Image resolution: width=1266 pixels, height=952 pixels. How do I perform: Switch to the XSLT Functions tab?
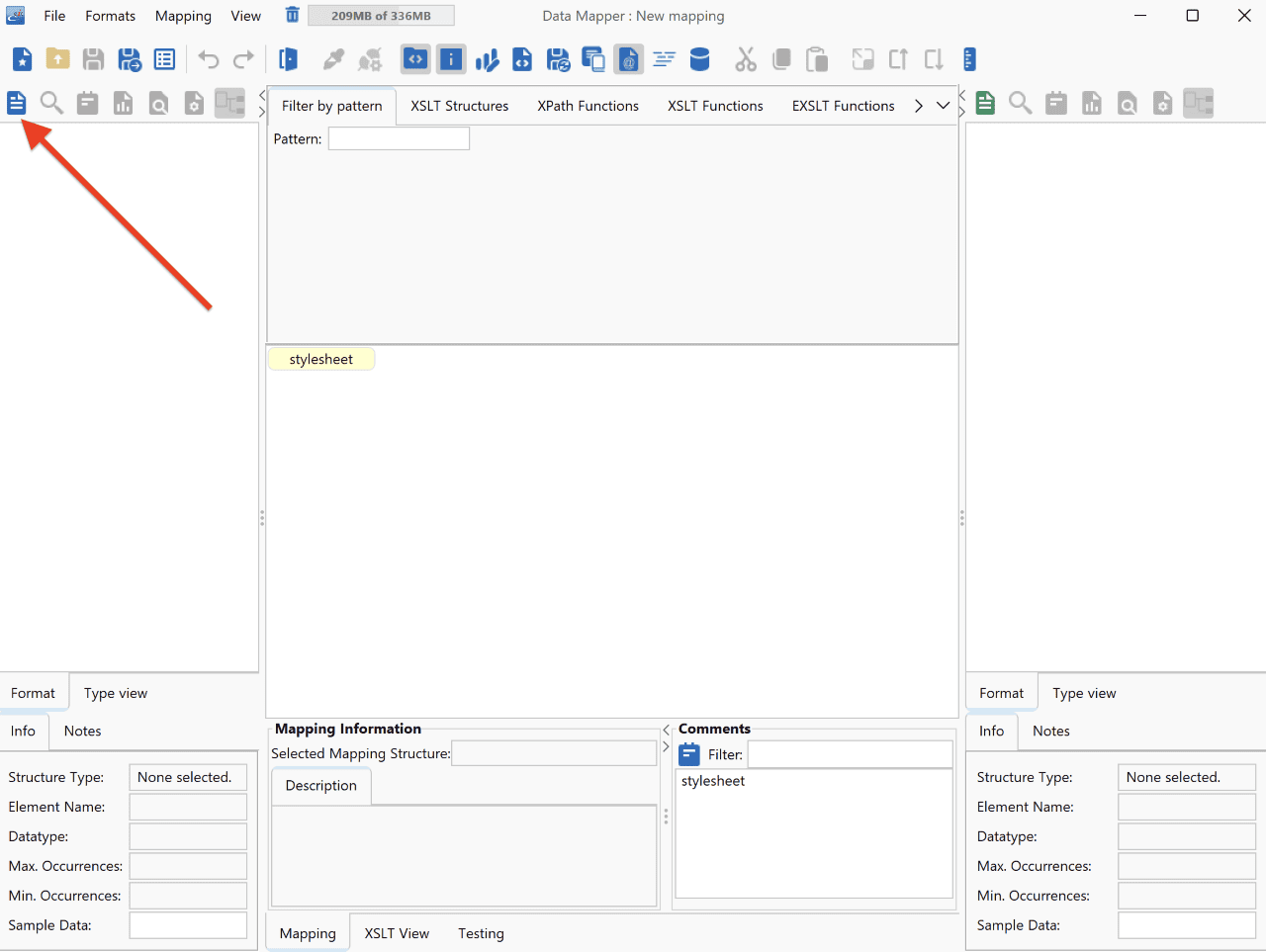(x=715, y=106)
